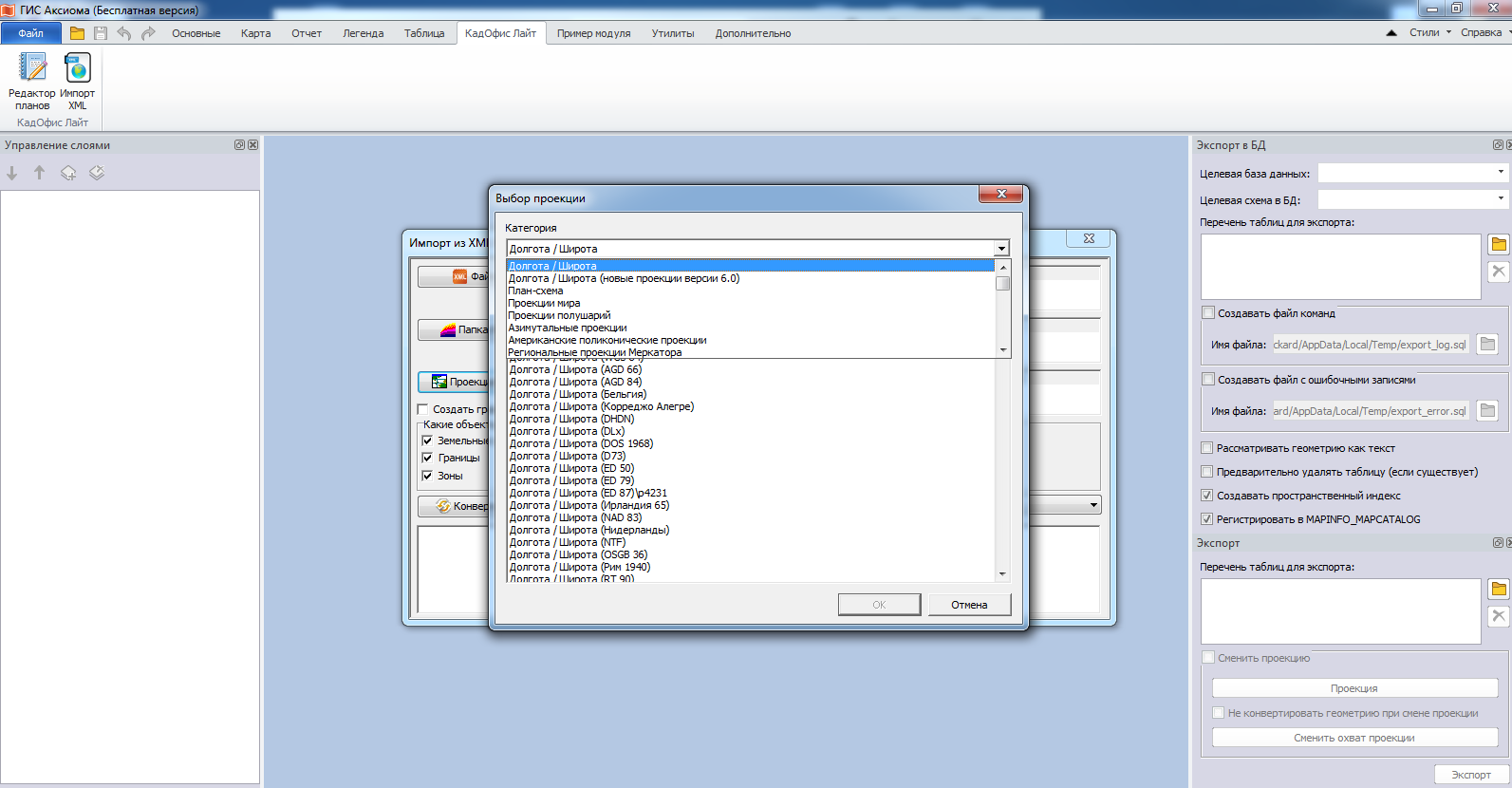Click the open folder icon in quick access toolbar

pos(77,33)
